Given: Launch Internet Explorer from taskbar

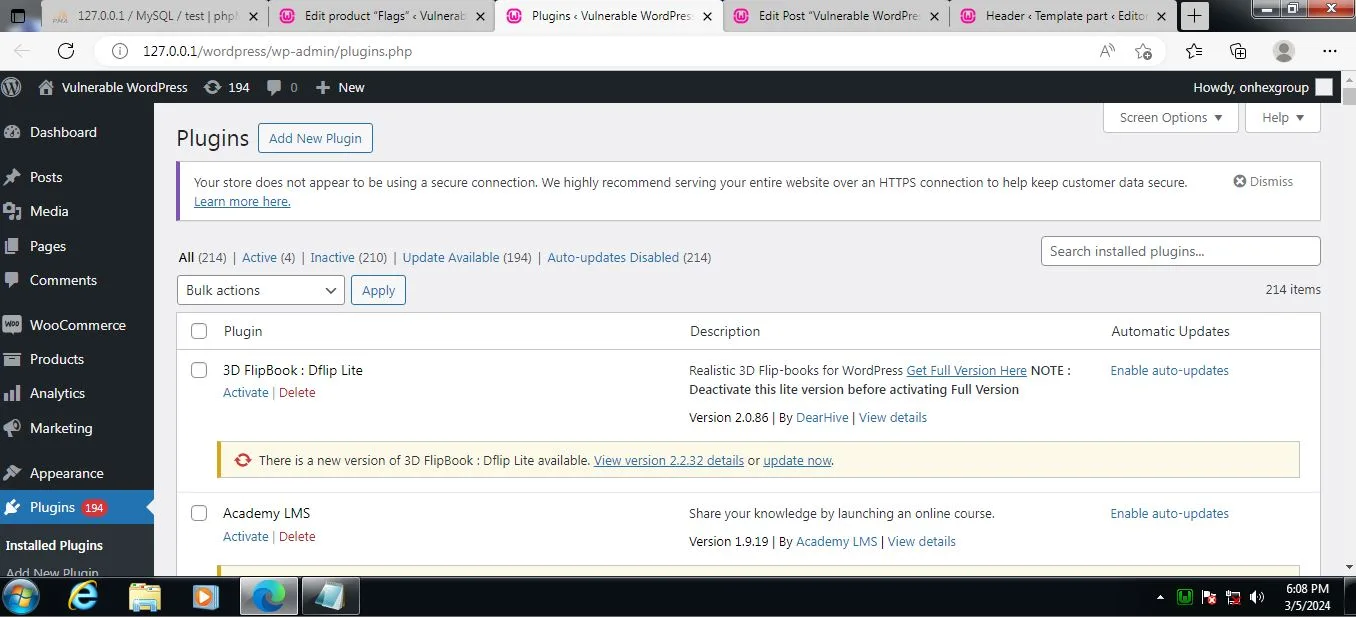Looking at the screenshot, I should (84, 597).
